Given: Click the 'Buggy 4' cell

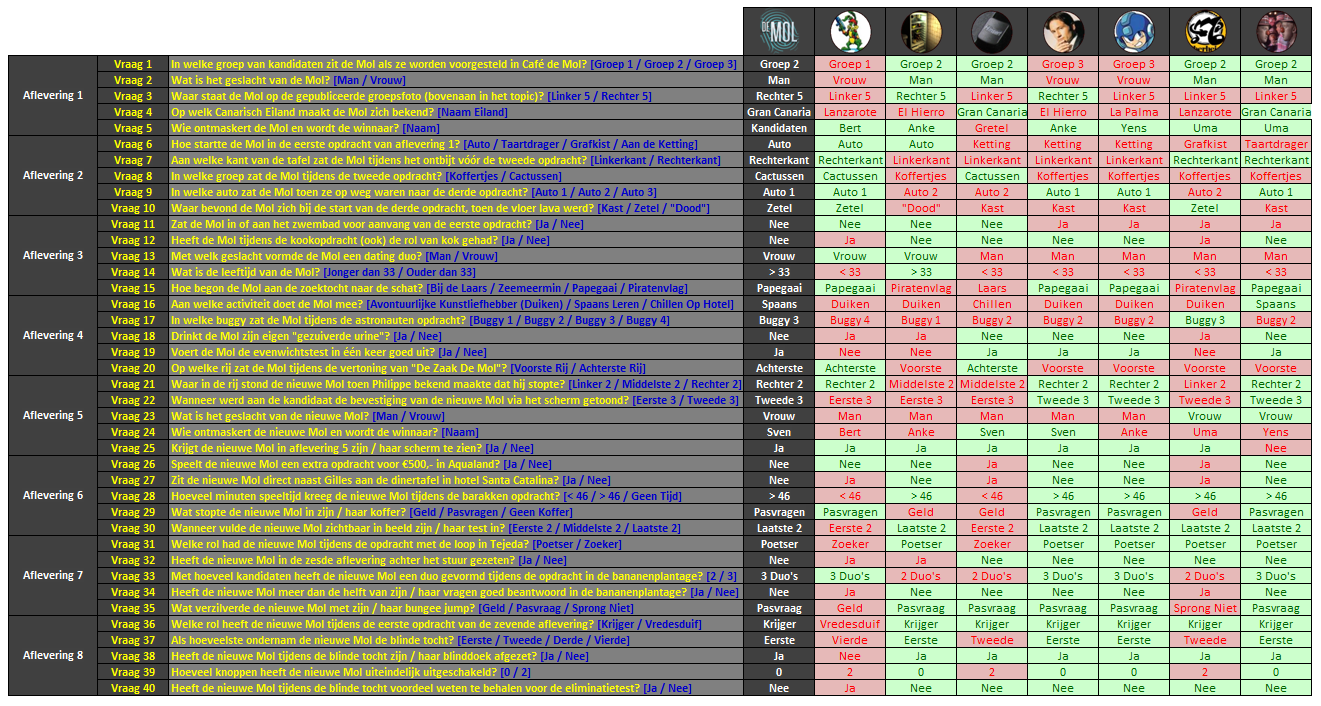Looking at the screenshot, I should click(850, 320).
